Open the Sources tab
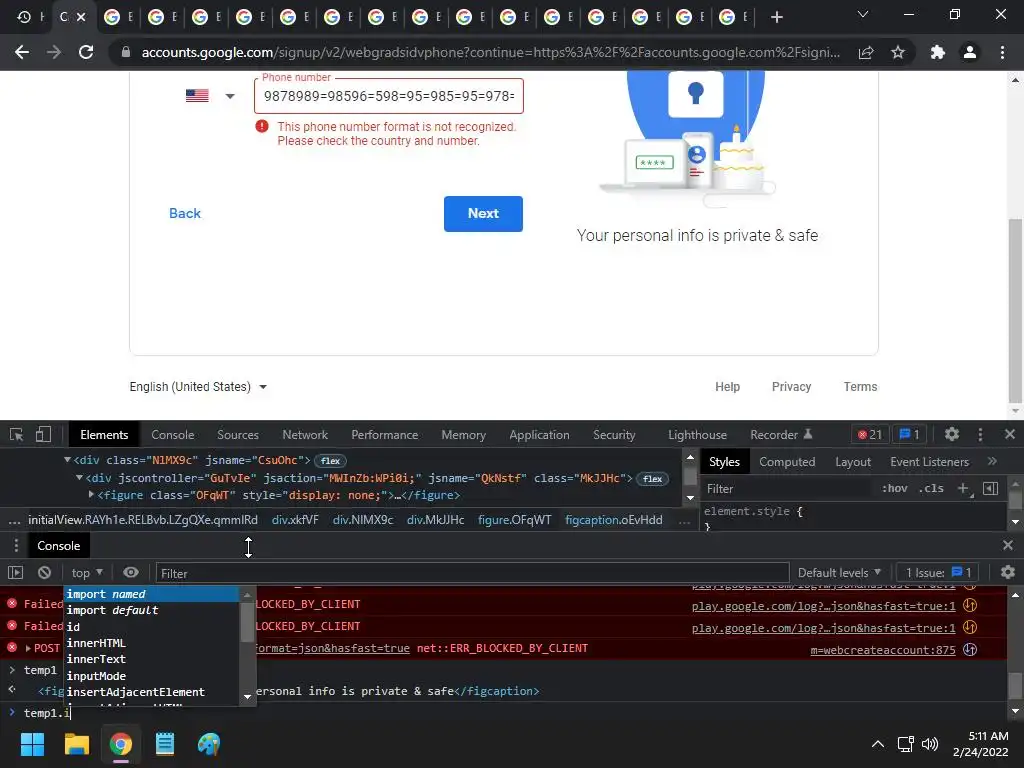 (x=238, y=434)
